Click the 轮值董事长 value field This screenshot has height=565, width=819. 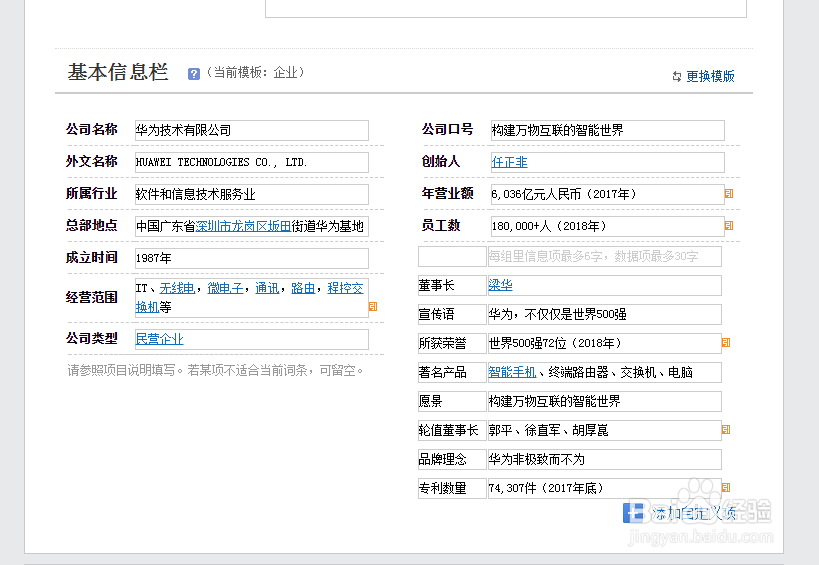(604, 430)
